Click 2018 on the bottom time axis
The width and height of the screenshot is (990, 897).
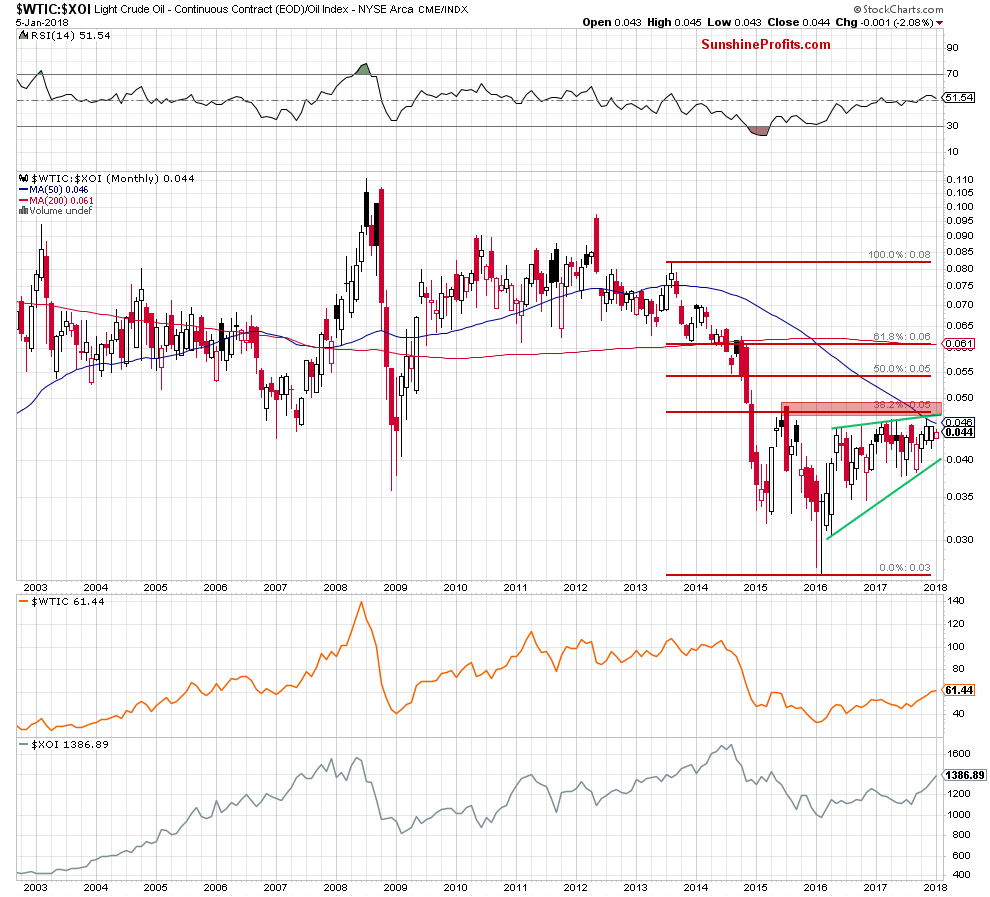click(935, 888)
